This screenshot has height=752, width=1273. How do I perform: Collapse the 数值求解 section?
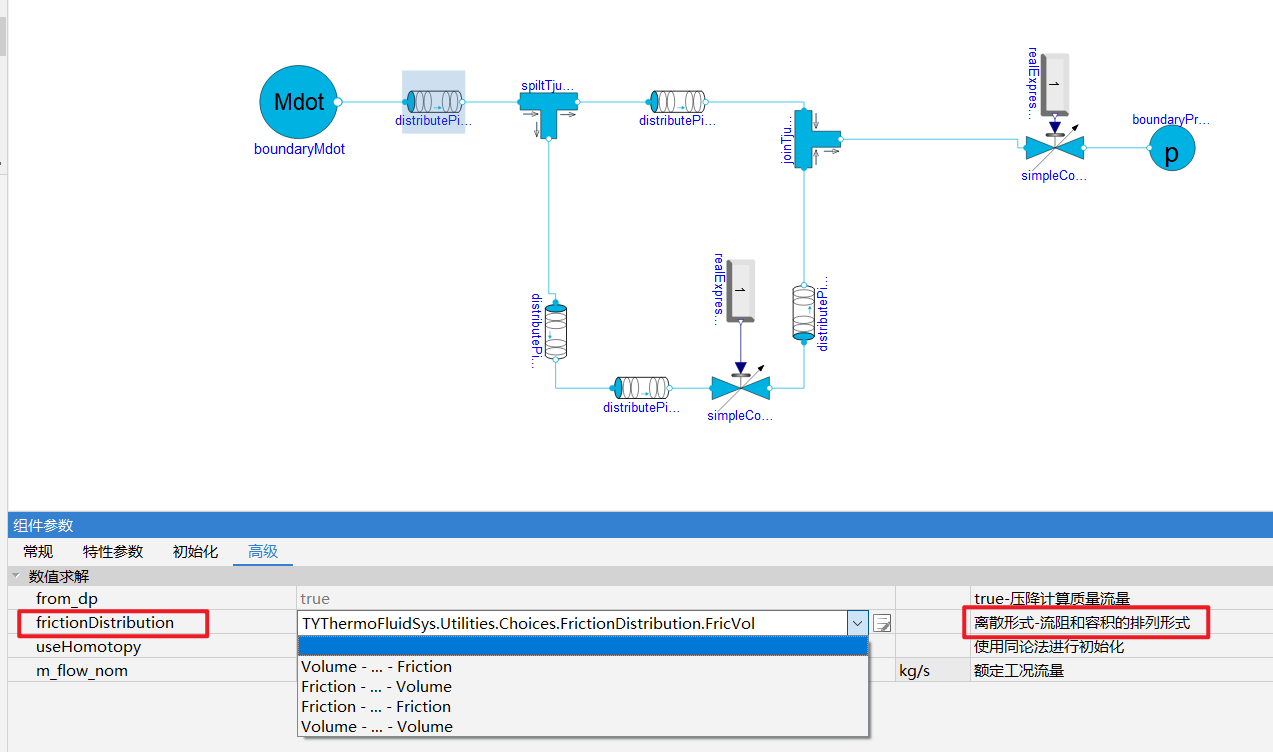[15, 576]
